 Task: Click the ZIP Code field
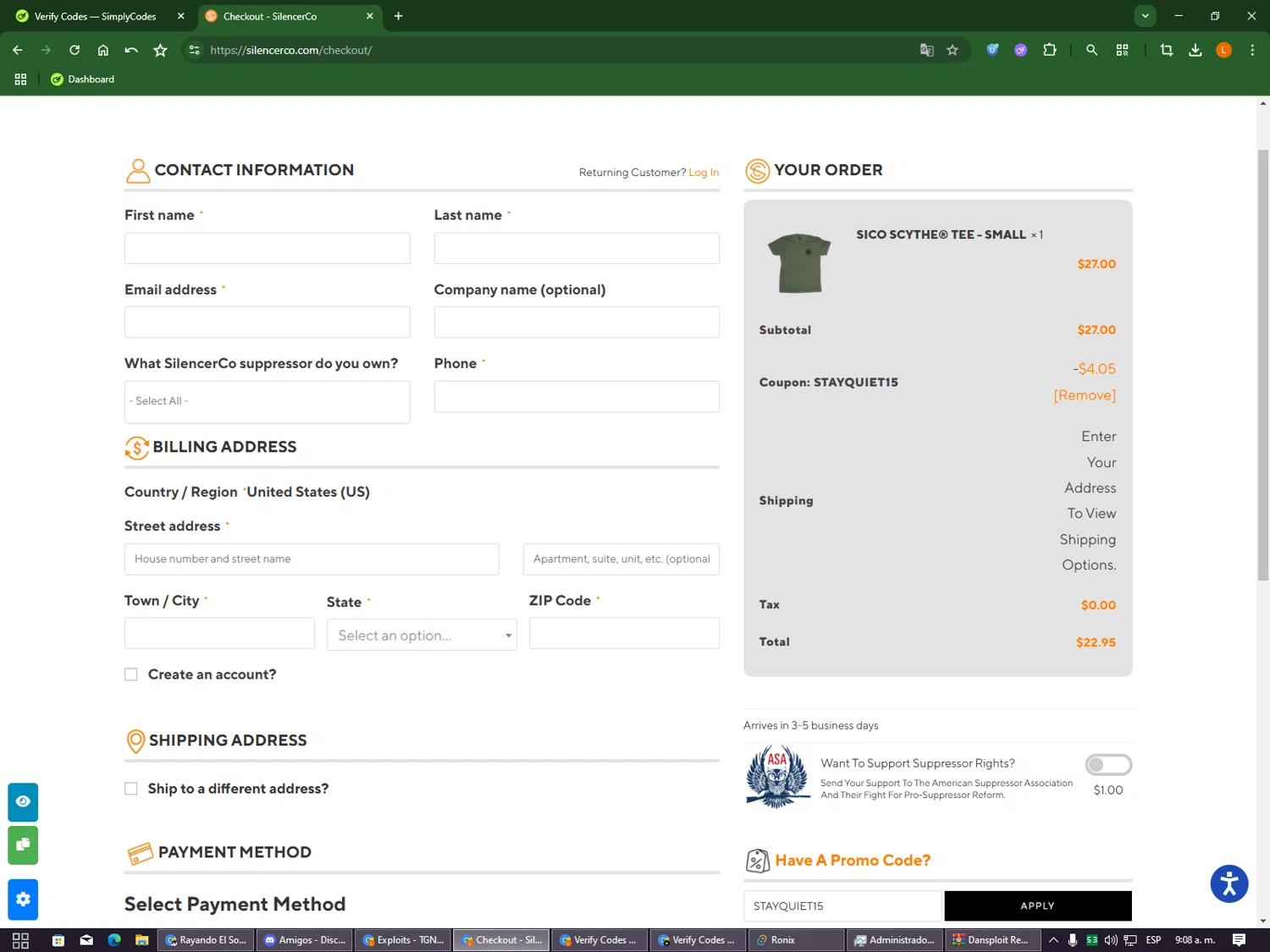click(624, 633)
